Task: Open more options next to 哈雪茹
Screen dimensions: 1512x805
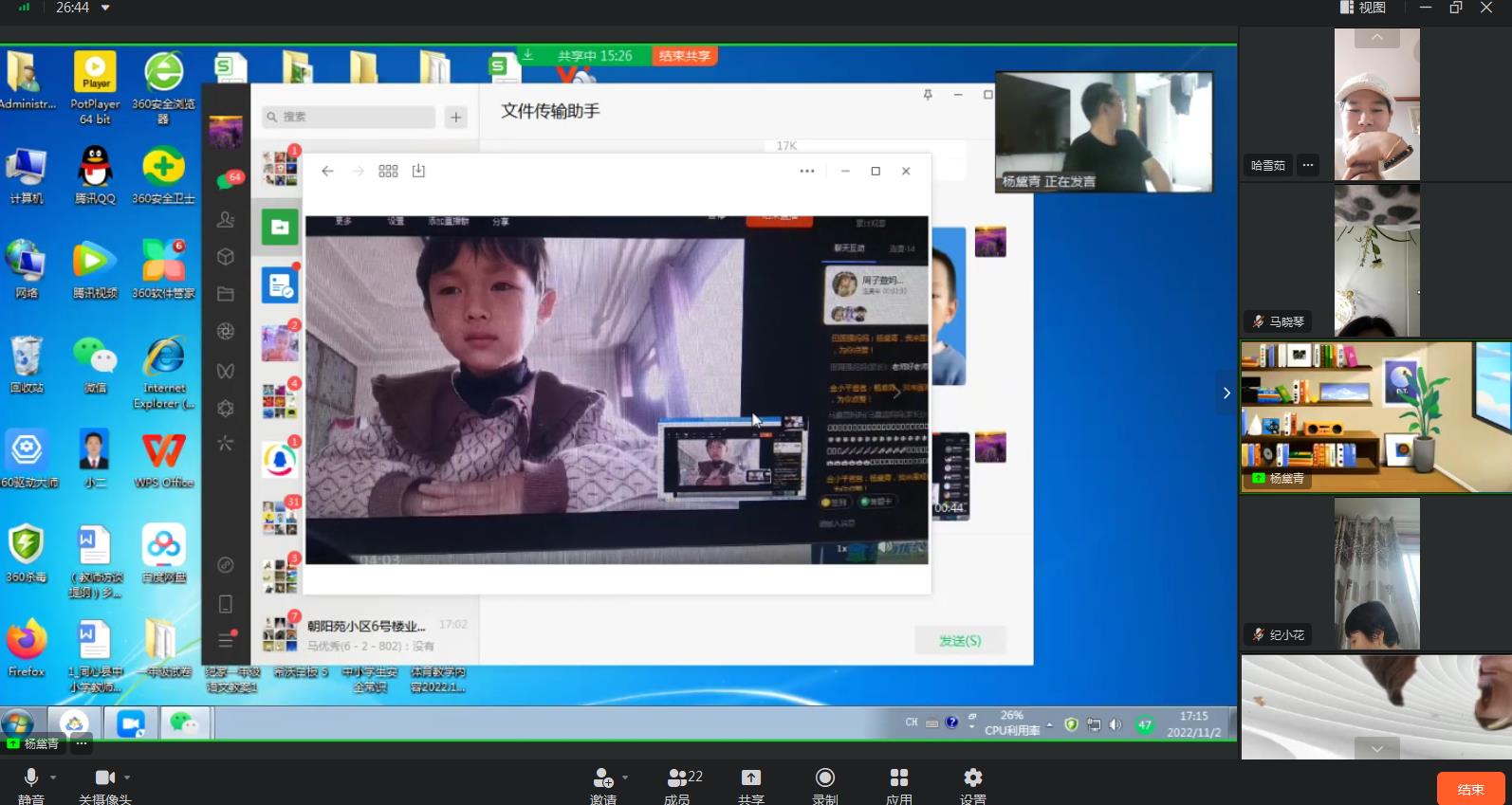Action: tap(1308, 165)
